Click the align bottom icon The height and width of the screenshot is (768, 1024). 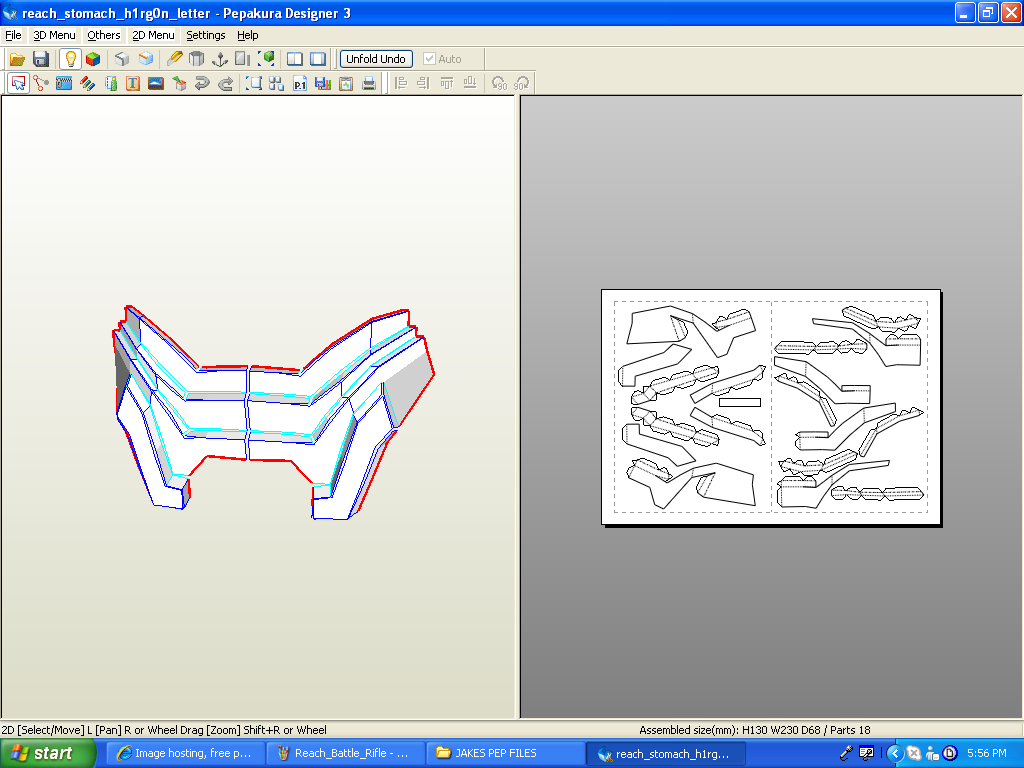[x=470, y=84]
